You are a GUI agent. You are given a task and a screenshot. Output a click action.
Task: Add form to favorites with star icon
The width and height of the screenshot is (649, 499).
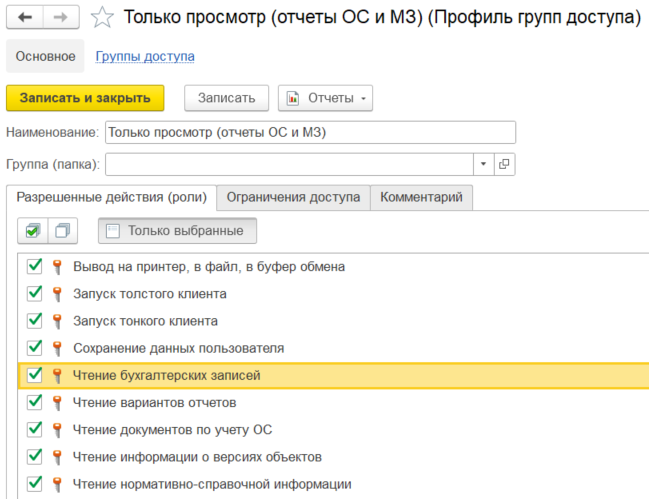coord(101,17)
